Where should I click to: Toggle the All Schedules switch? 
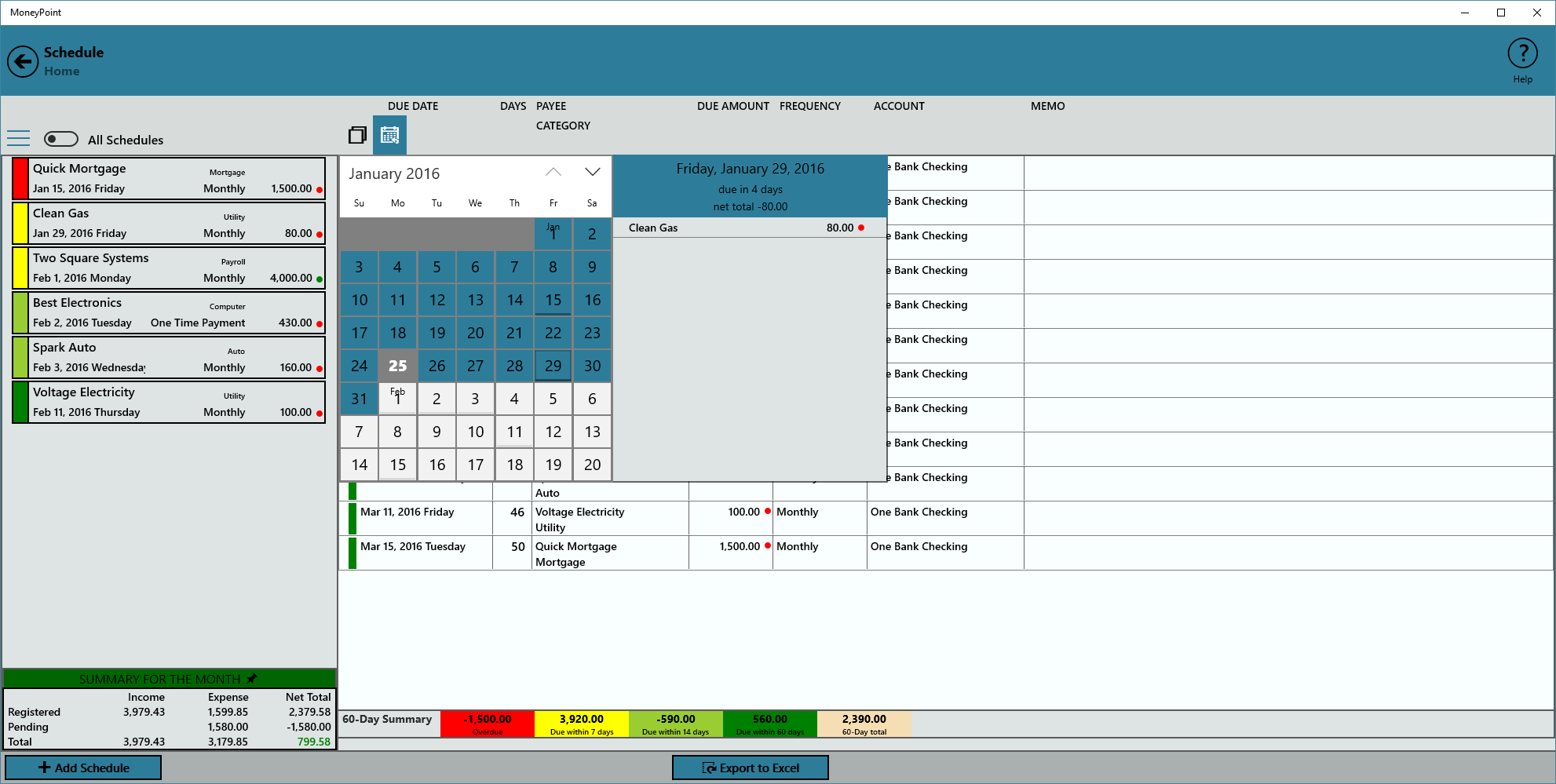click(61, 139)
